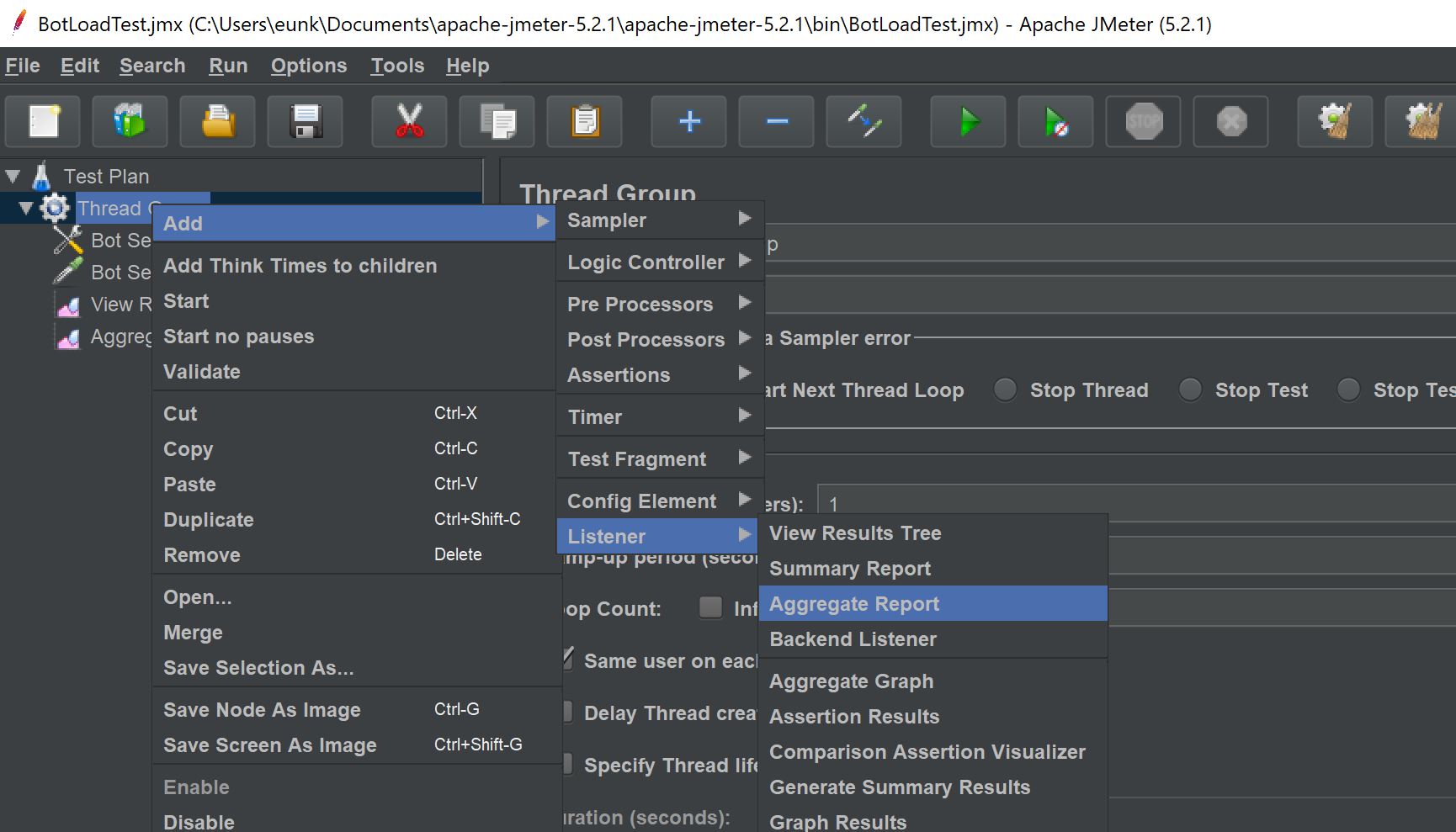The image size is (1456, 832).
Task: Click the second Bot Se pipette icon
Action: pos(68,272)
